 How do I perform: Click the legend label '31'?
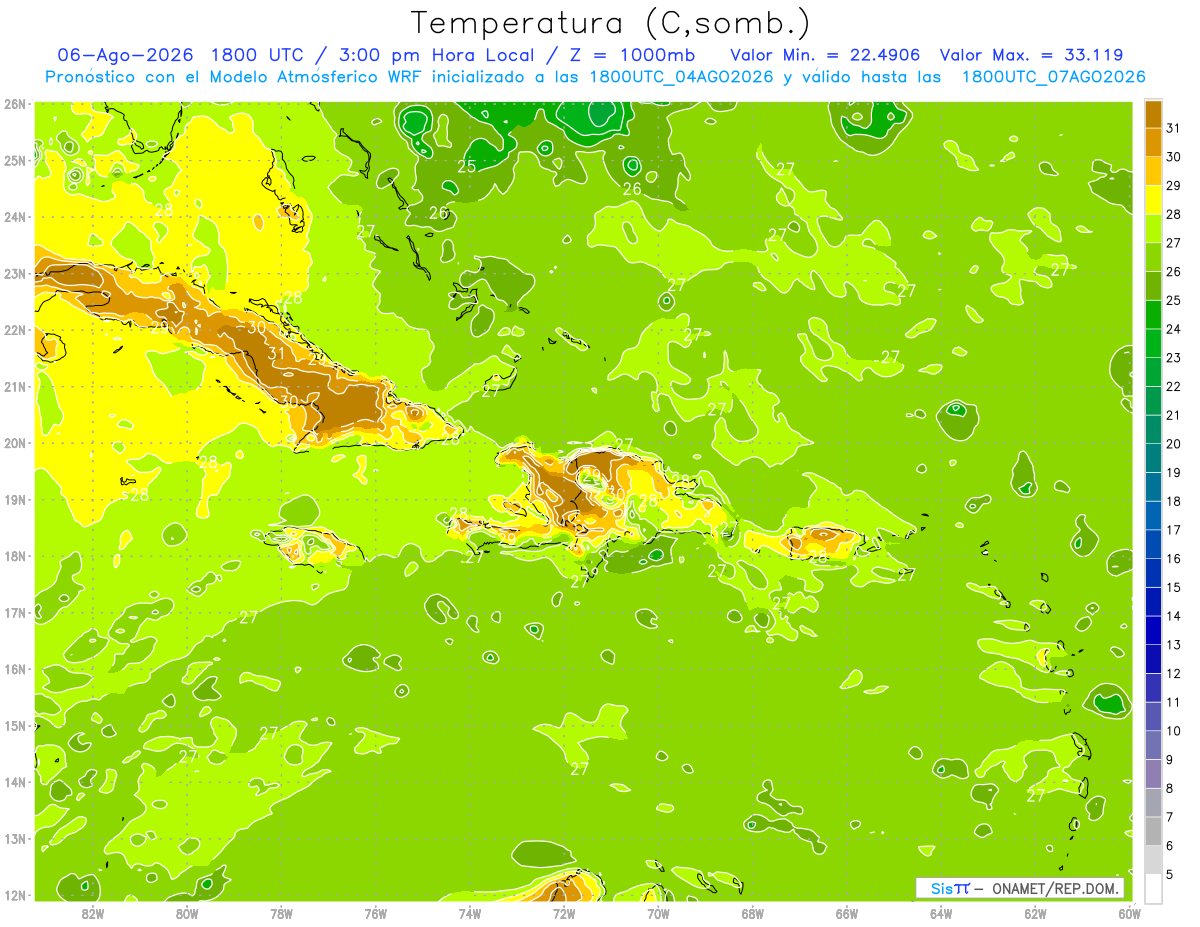click(x=1174, y=128)
